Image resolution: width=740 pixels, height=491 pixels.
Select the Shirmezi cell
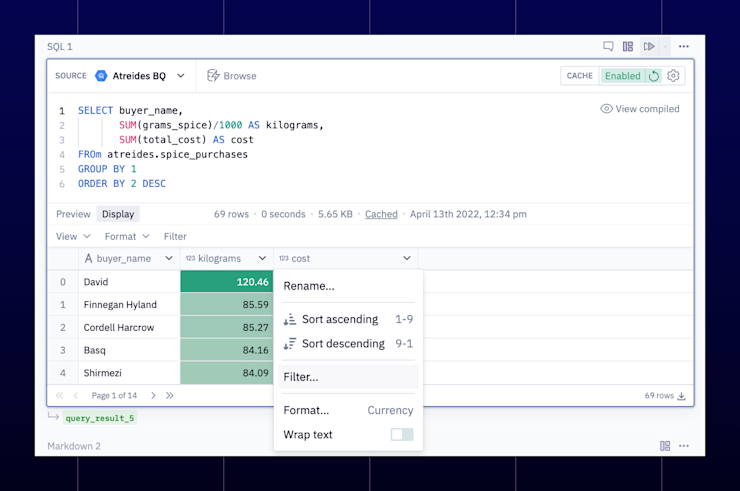[129, 373]
